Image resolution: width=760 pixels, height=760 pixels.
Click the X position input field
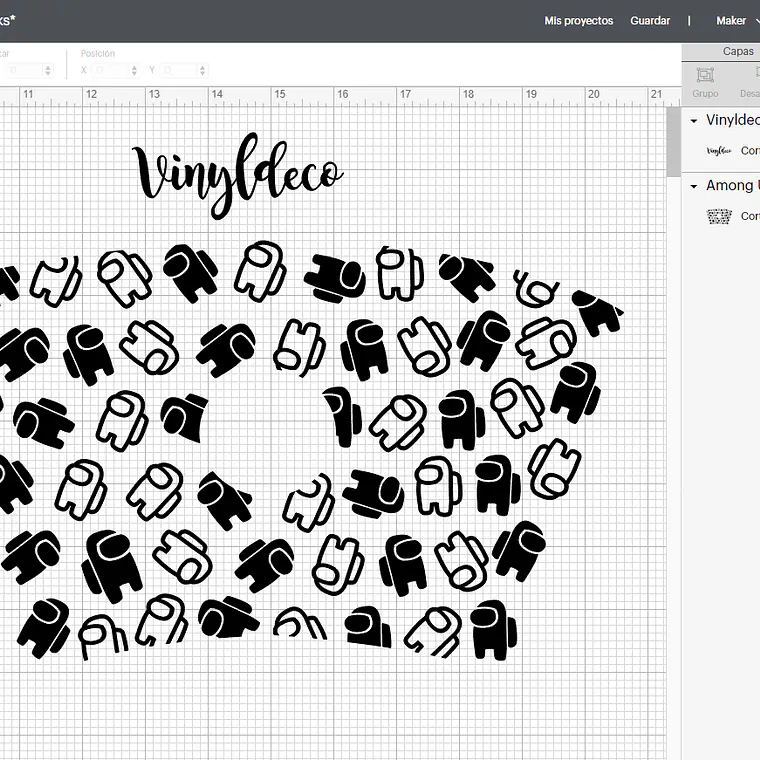coord(111,70)
